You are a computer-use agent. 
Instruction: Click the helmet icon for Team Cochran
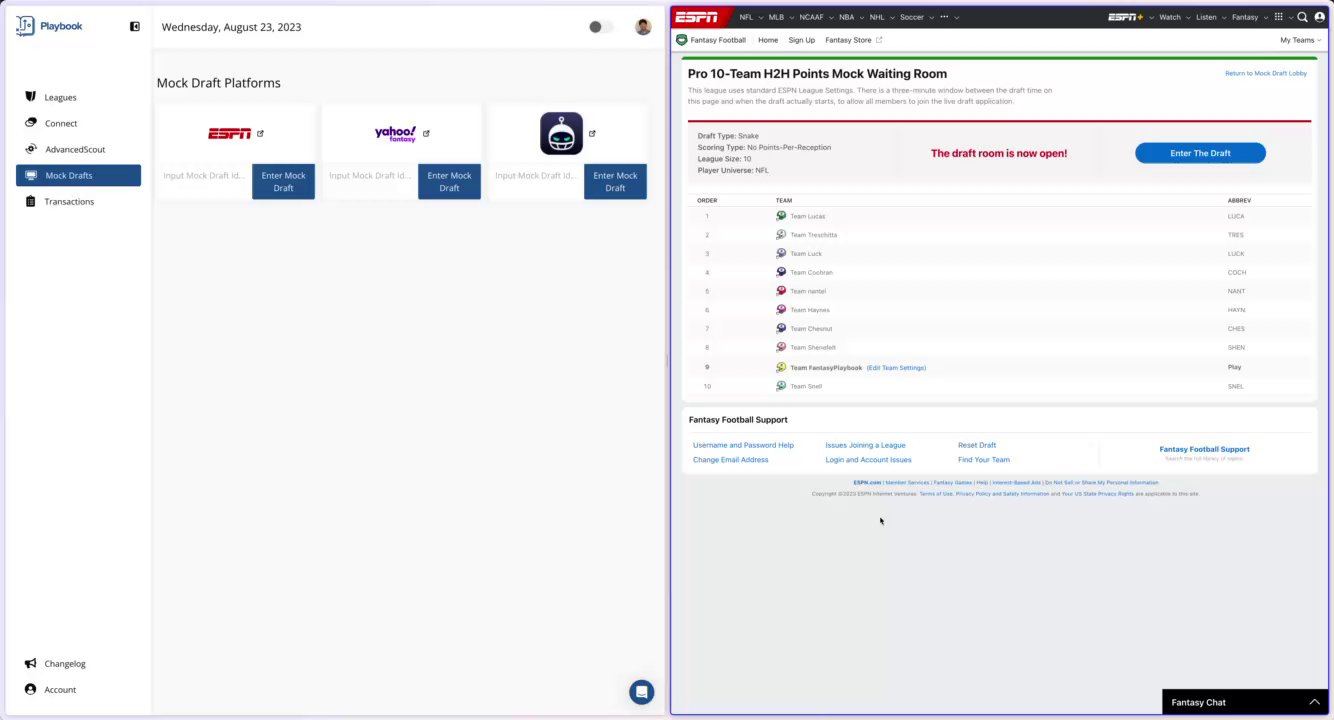pos(782,272)
